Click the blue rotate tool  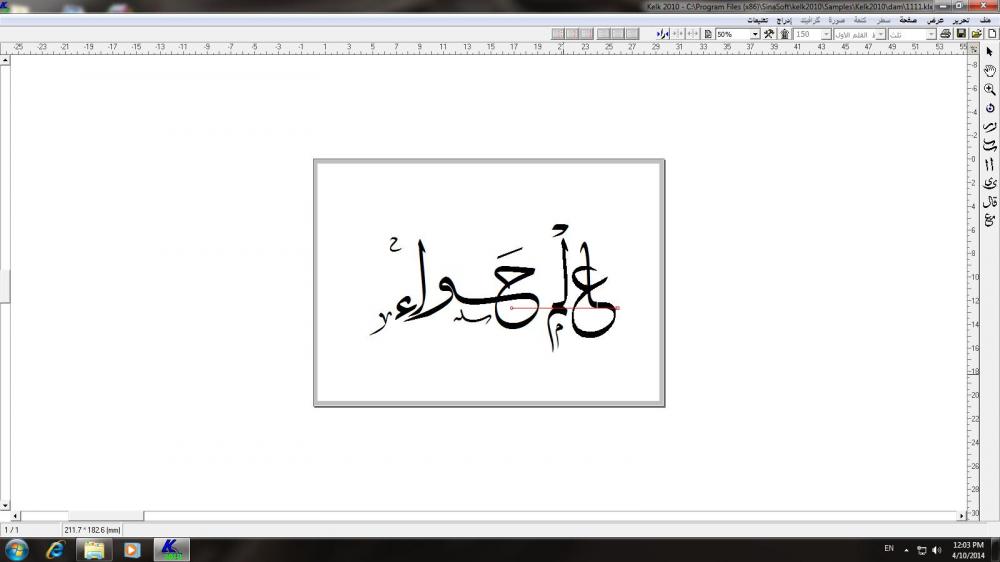coord(990,107)
